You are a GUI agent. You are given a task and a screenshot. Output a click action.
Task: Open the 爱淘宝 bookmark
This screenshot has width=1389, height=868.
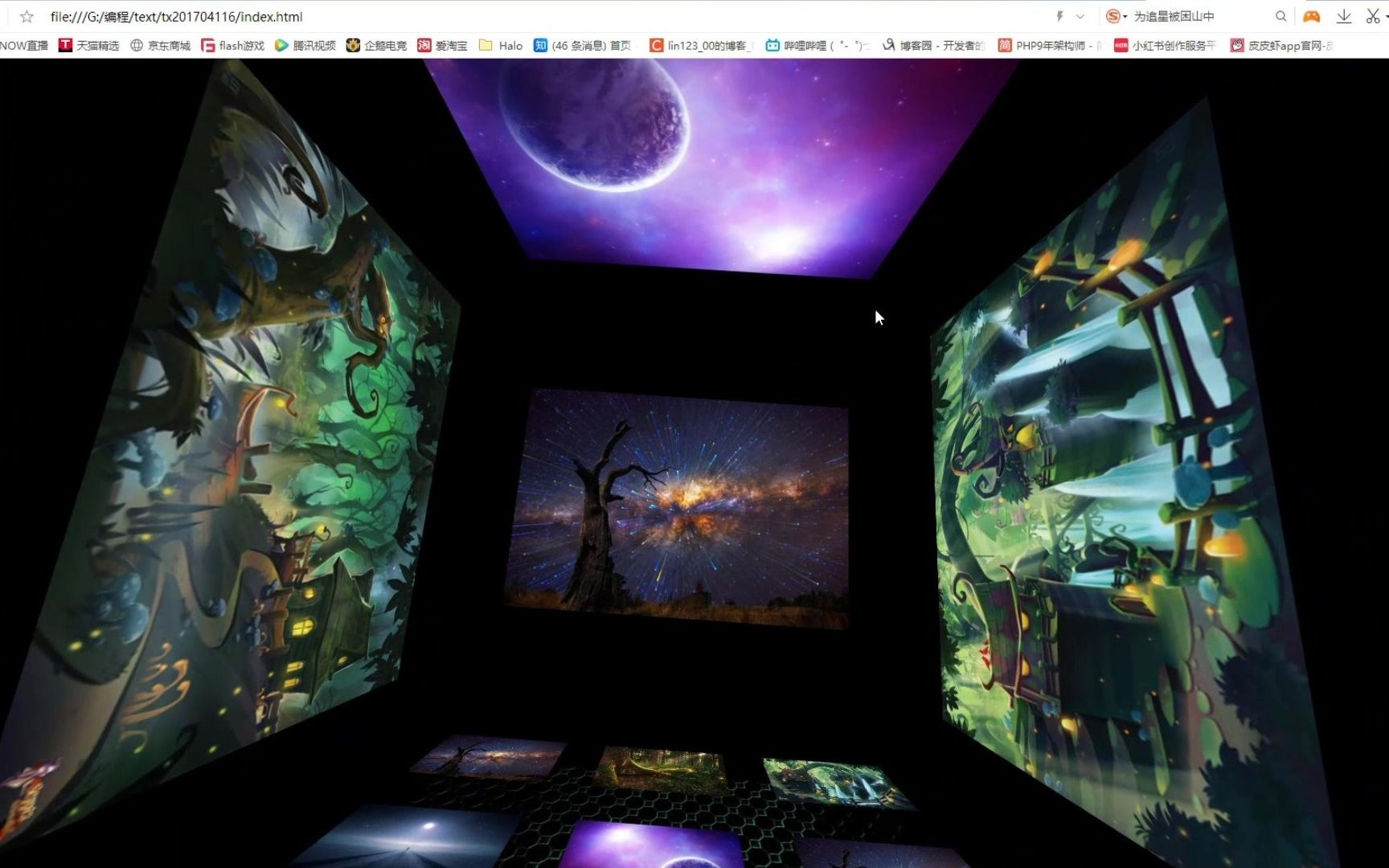[442, 46]
